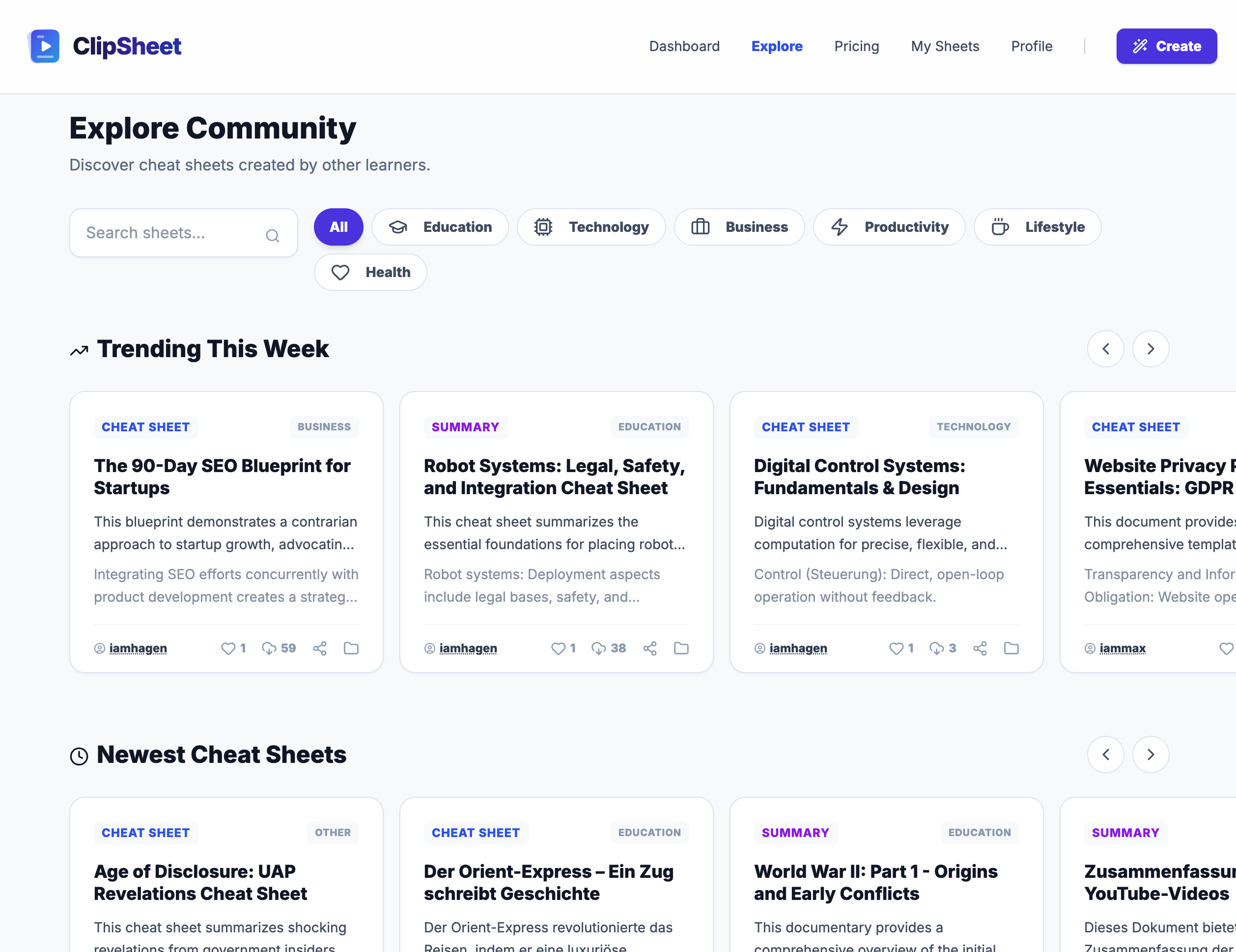The height and width of the screenshot is (952, 1236).
Task: Click the search magnifier icon
Action: point(272,235)
